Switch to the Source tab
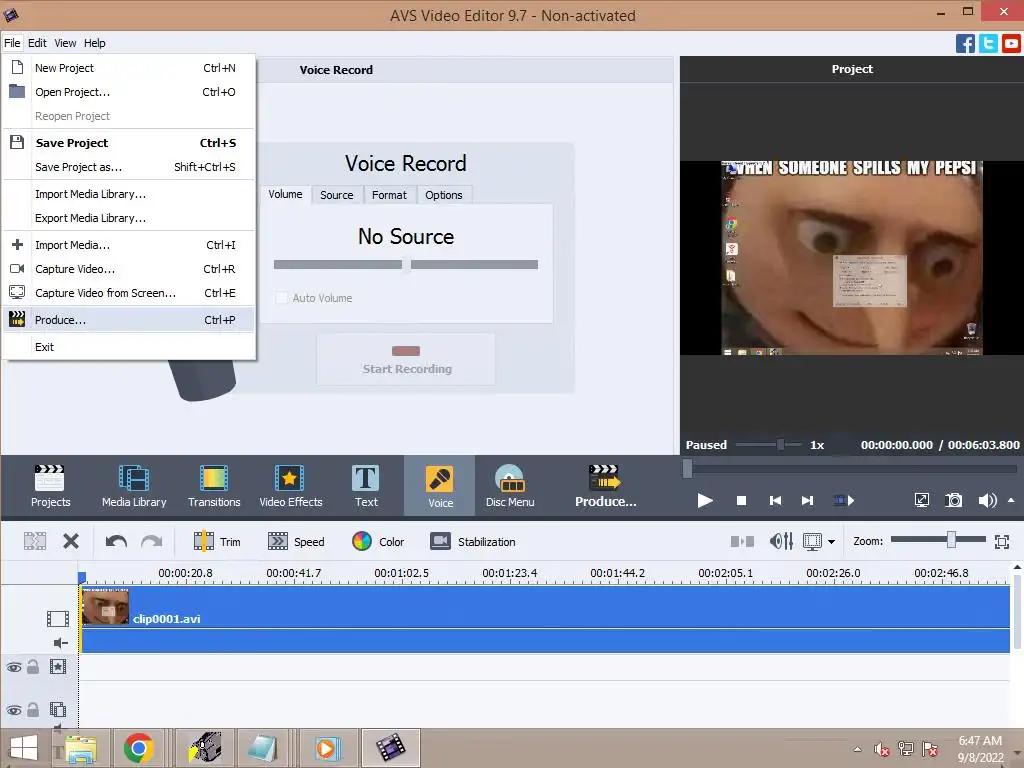 (x=336, y=195)
